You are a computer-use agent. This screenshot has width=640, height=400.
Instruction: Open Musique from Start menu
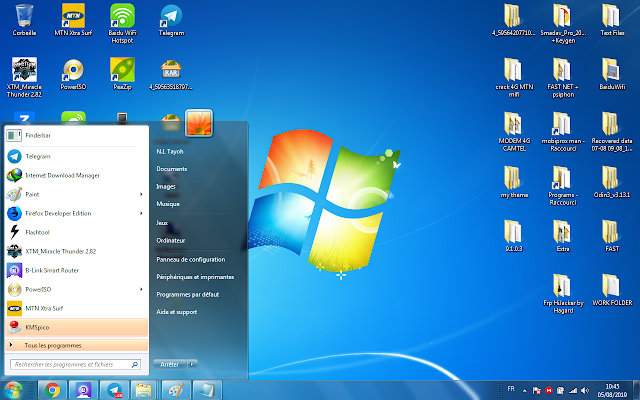(168, 204)
